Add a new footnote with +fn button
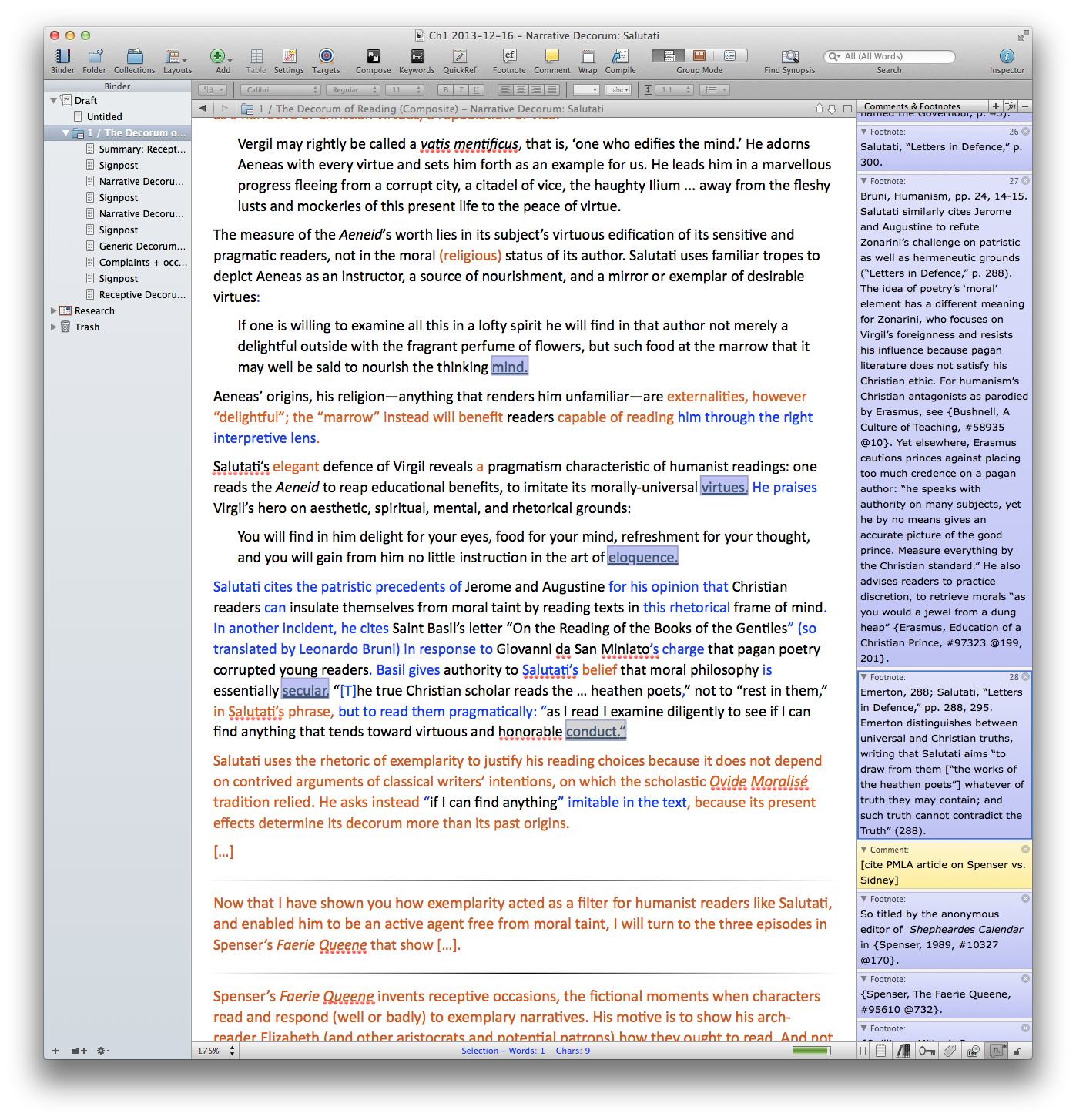 1011,106
